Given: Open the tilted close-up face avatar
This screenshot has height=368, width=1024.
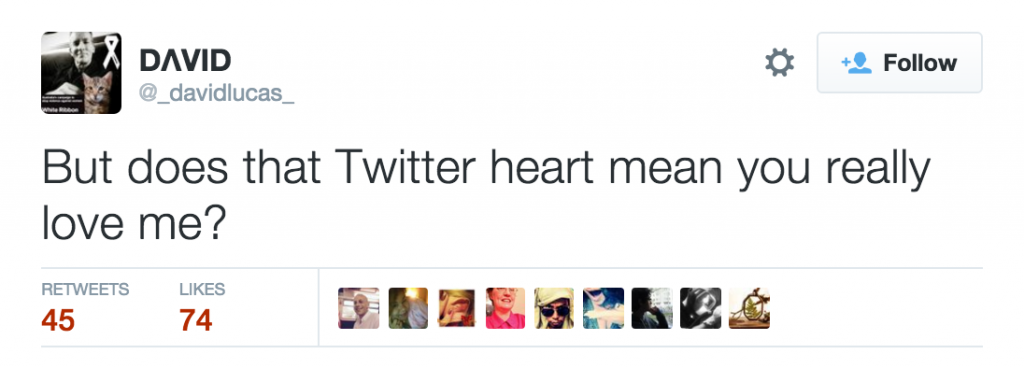Looking at the screenshot, I should coord(456,308).
